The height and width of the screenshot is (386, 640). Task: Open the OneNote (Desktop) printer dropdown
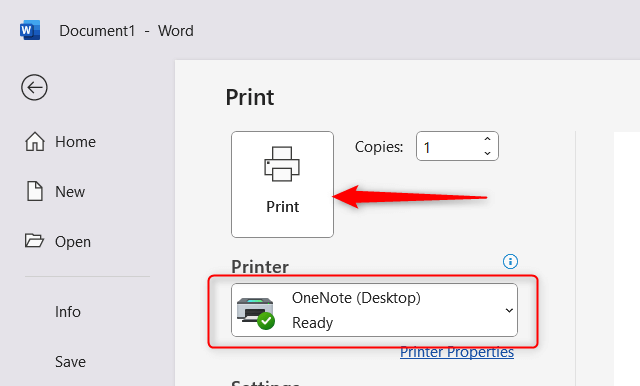tap(374, 310)
